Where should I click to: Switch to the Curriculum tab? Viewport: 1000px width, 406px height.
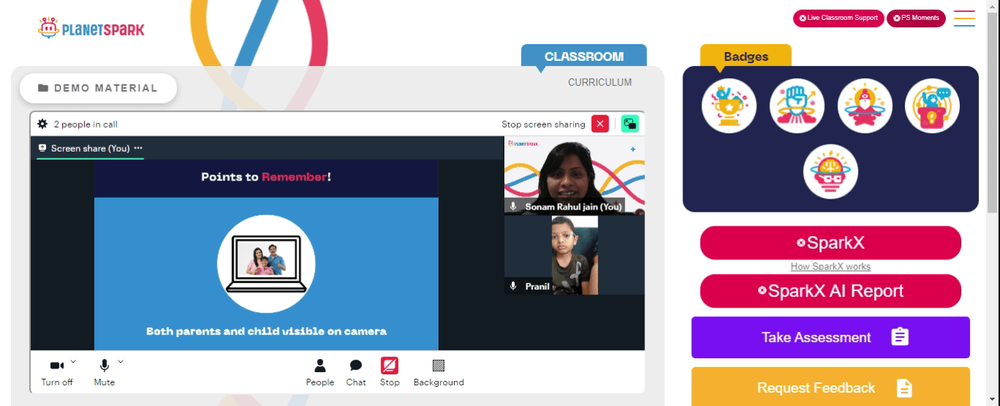pos(599,82)
